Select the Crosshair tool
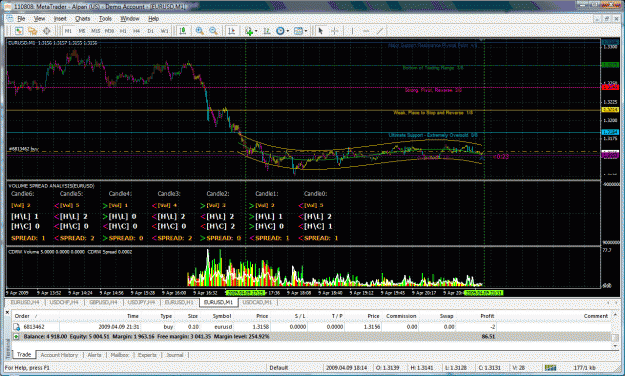The width and height of the screenshot is (625, 376). [334, 31]
